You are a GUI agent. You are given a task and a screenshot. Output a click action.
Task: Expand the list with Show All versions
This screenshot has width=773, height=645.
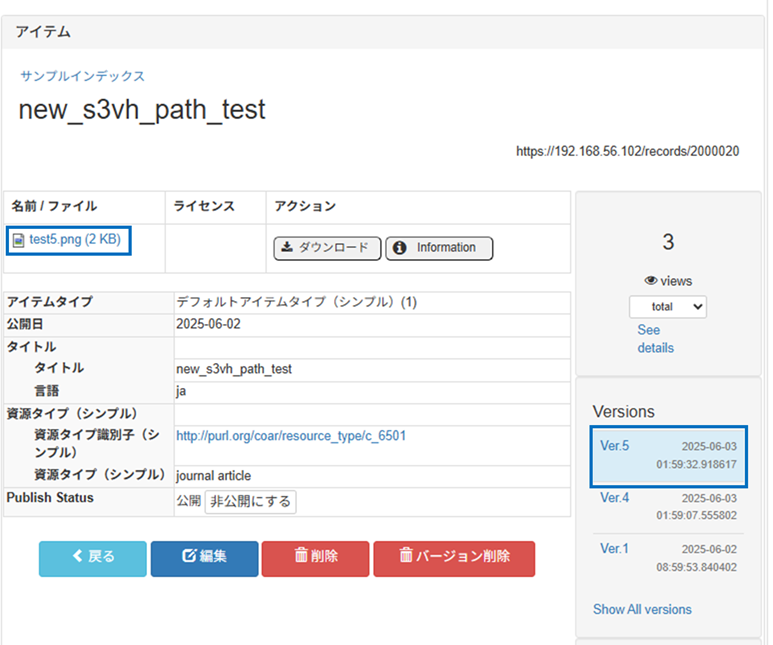point(642,609)
